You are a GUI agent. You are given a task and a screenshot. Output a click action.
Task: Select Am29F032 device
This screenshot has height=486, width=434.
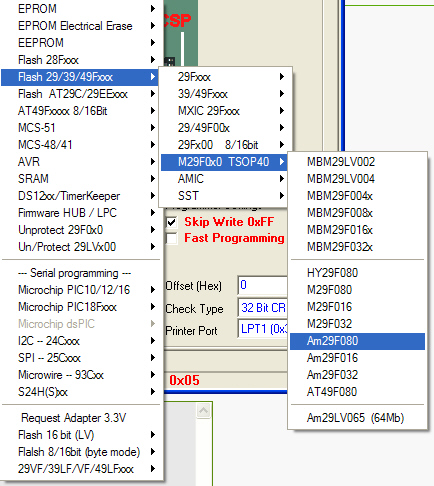click(357, 375)
